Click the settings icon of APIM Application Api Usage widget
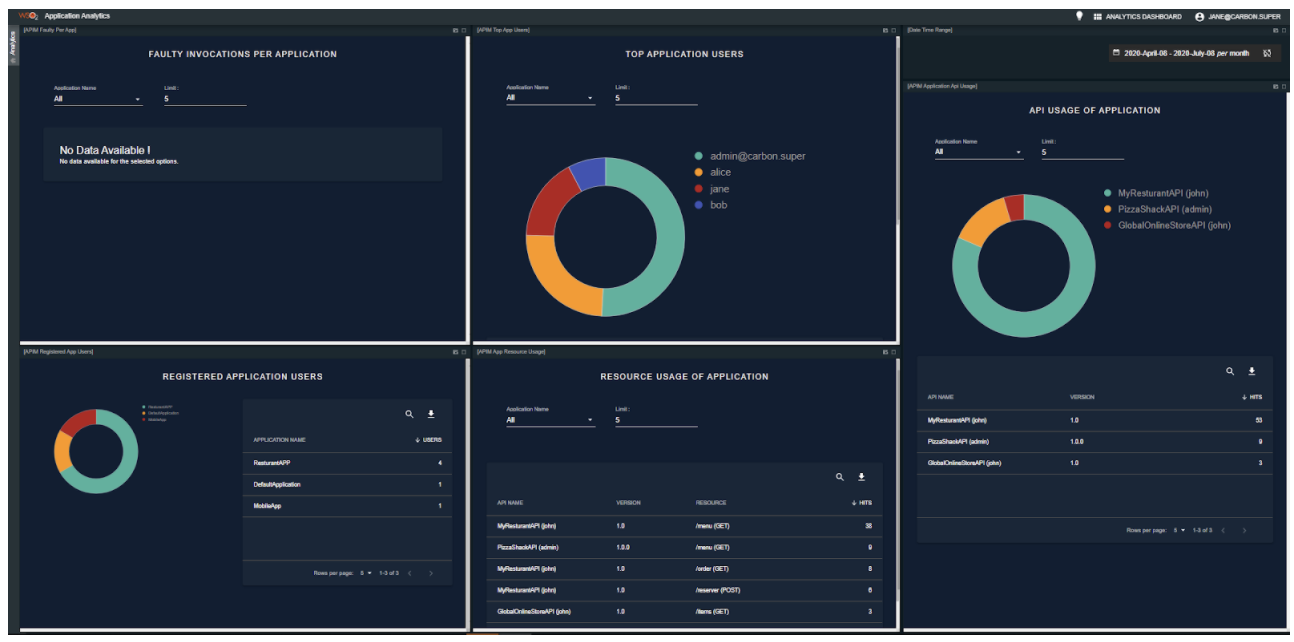The width and height of the screenshot is (1294, 642). click(x=1276, y=86)
